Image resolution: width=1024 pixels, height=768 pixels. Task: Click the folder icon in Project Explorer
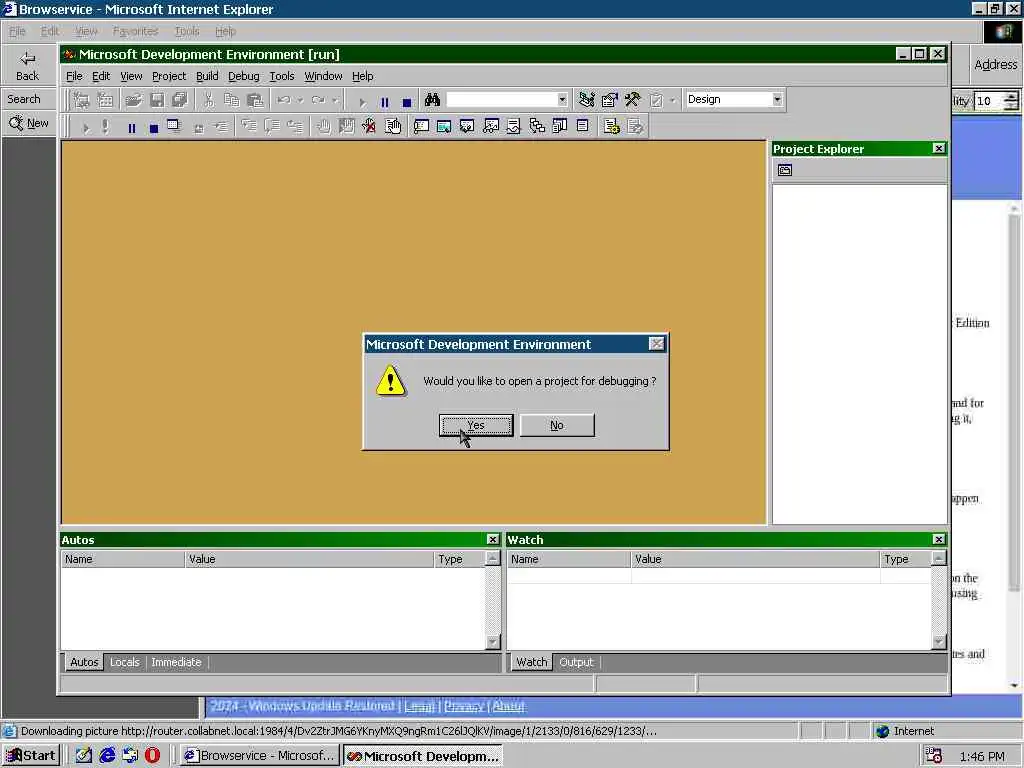[x=784, y=170]
